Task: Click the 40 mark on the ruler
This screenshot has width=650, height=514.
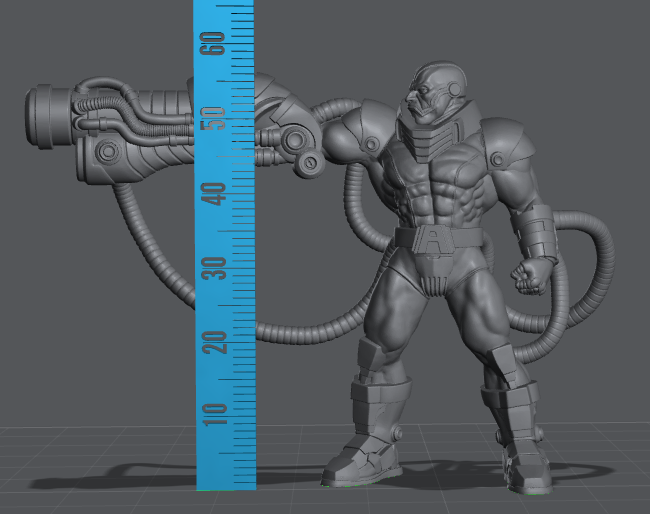Action: point(214,193)
